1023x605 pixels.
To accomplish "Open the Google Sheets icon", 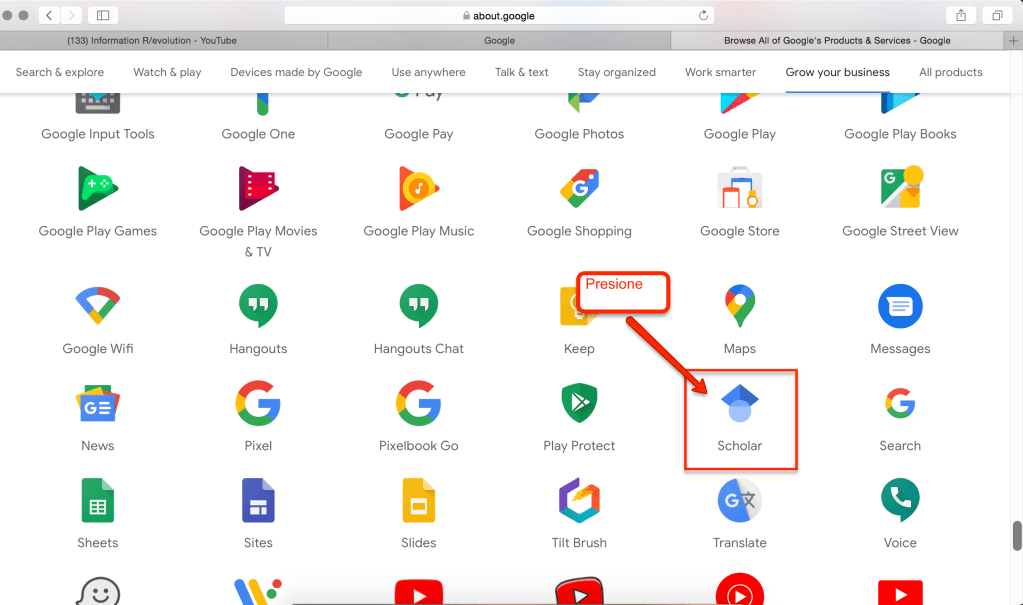I will (97, 500).
